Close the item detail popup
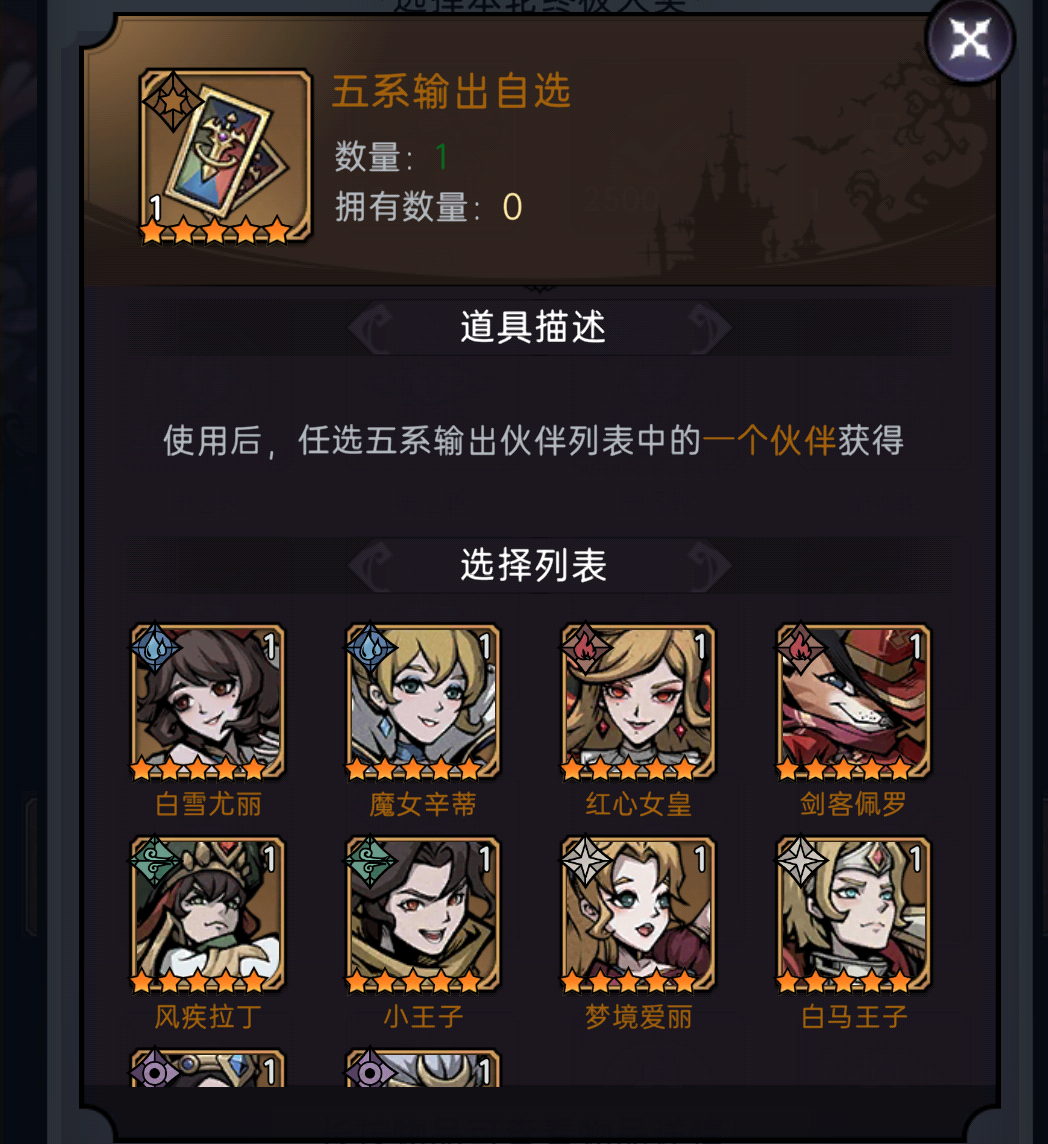1048x1144 pixels. 970,39
